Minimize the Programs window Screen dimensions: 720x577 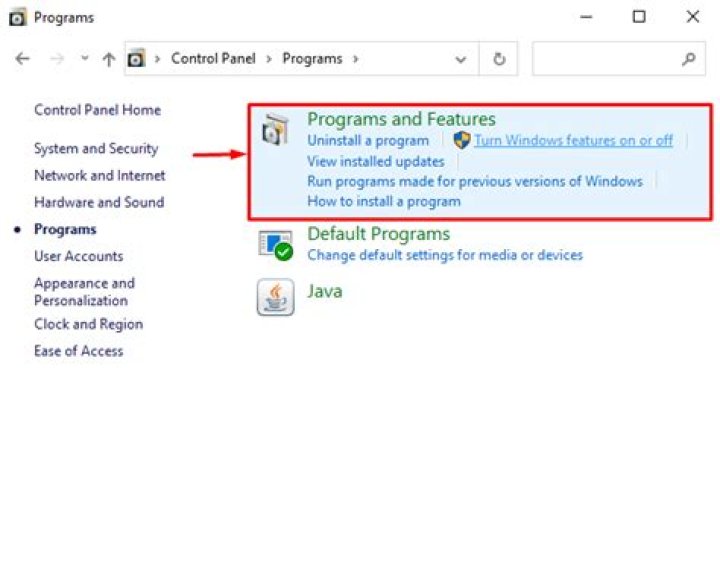(586, 17)
